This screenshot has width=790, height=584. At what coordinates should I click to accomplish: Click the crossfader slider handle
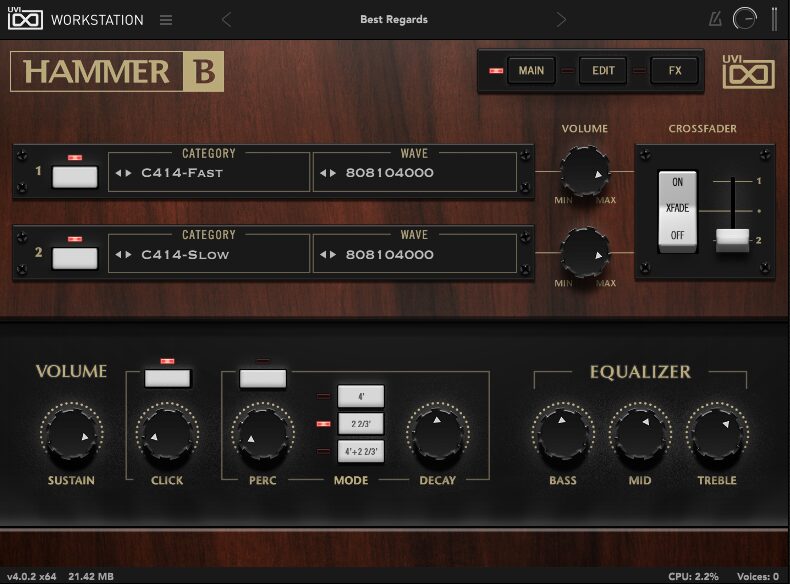pos(731,238)
